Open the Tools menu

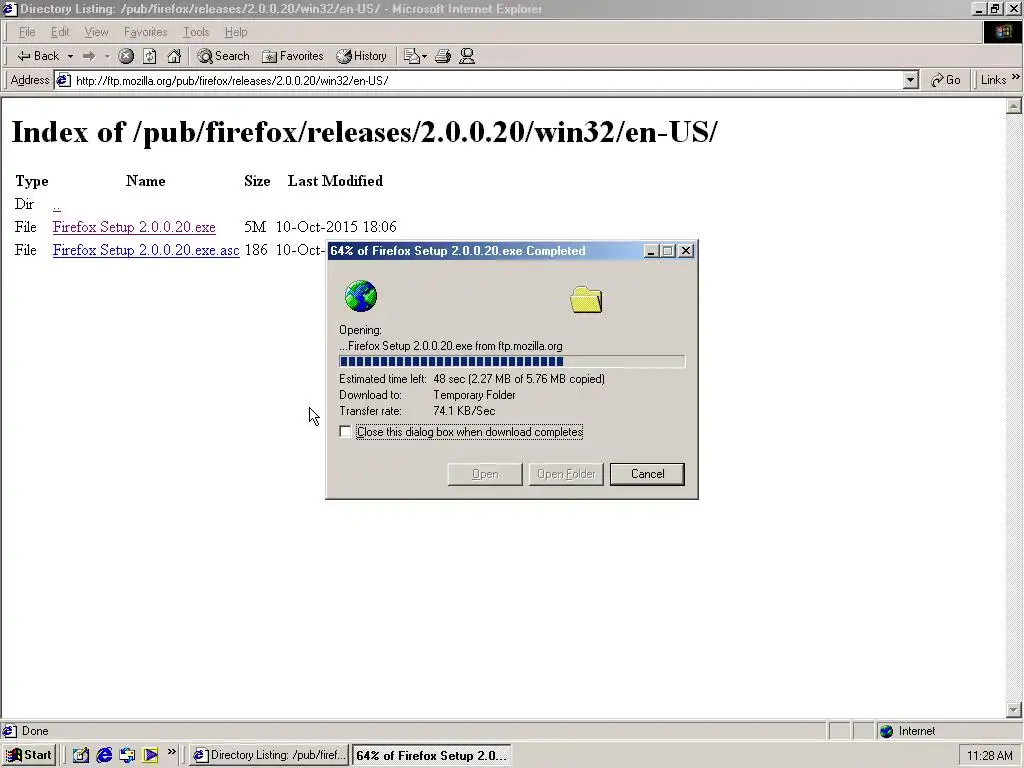pyautogui.click(x=195, y=32)
